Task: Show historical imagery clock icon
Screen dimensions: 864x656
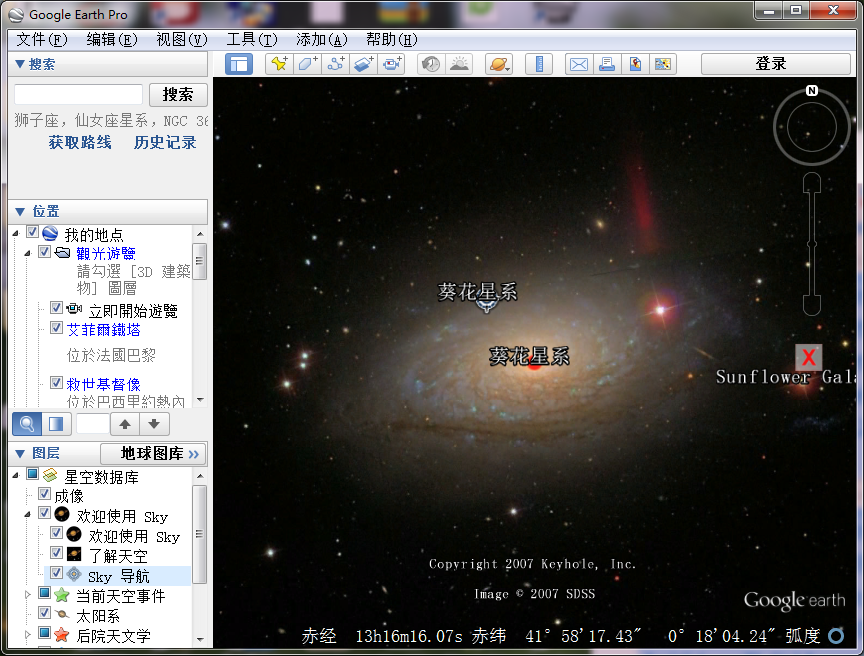Action: [430, 64]
